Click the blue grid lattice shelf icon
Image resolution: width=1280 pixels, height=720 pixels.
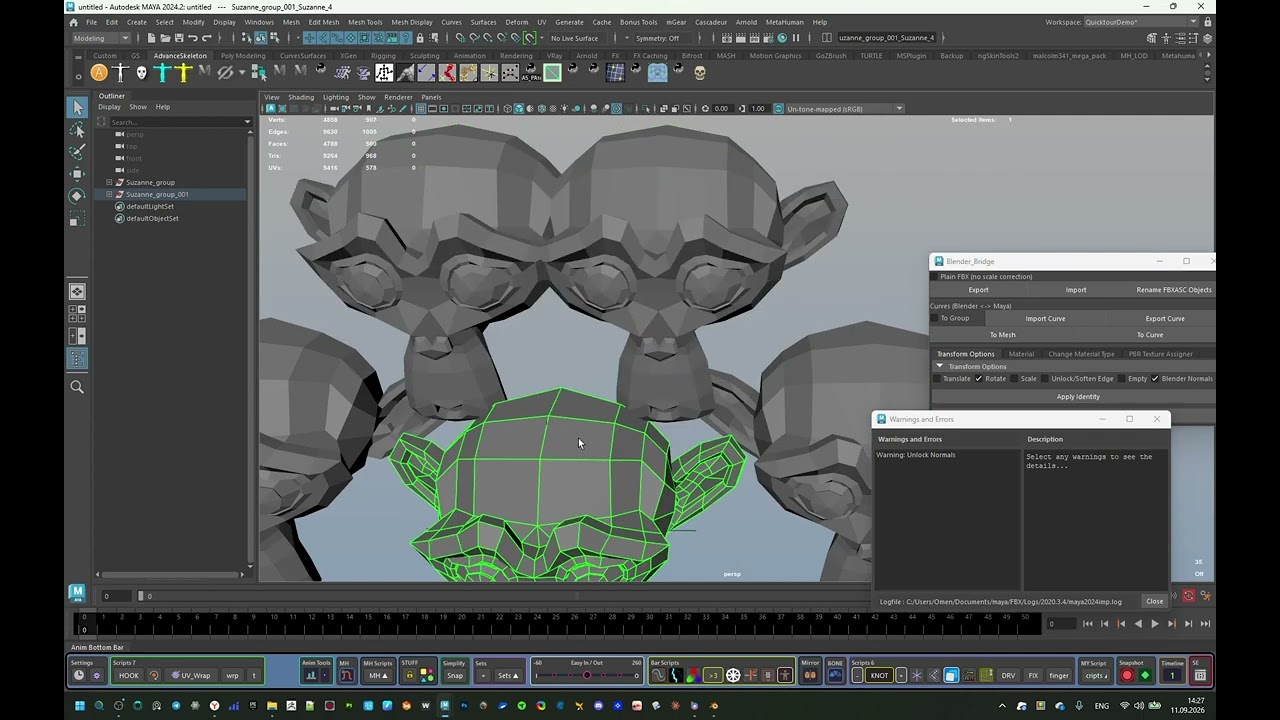pyautogui.click(x=615, y=72)
